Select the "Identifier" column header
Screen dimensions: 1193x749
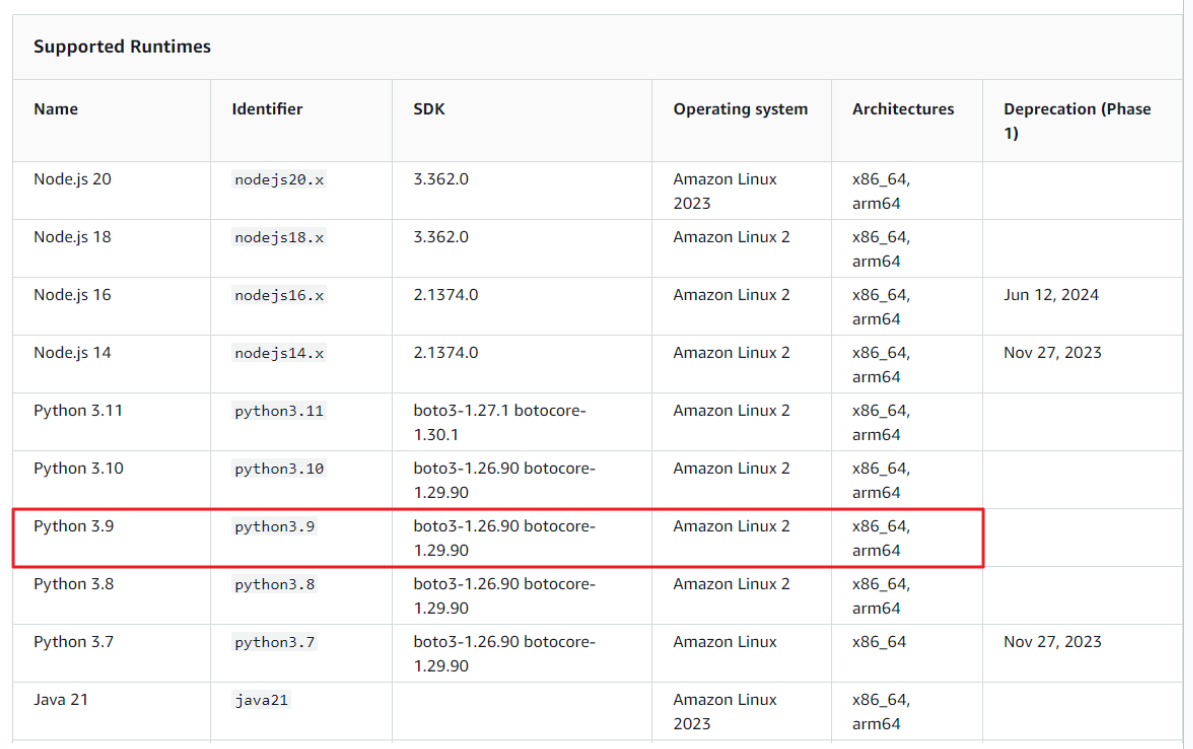(267, 109)
